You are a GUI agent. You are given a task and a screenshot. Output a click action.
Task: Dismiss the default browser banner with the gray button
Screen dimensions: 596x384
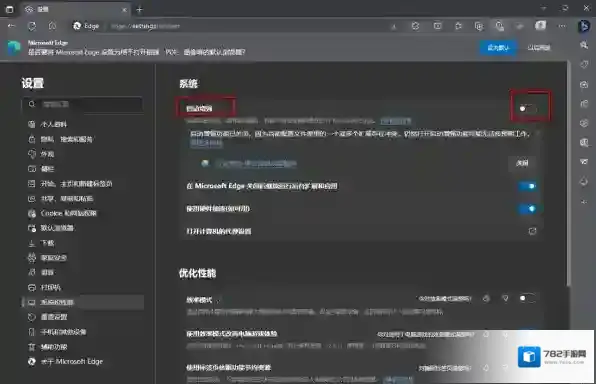tap(539, 48)
